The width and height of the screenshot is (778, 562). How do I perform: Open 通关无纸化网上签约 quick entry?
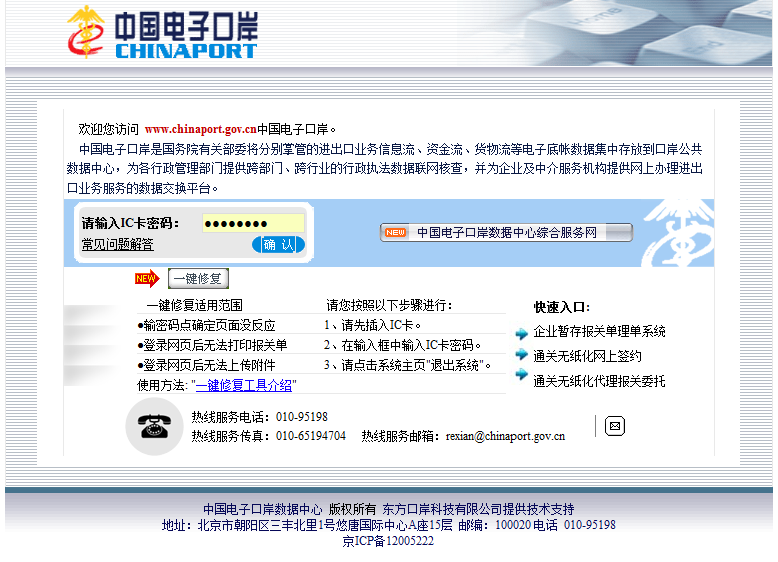[587, 356]
